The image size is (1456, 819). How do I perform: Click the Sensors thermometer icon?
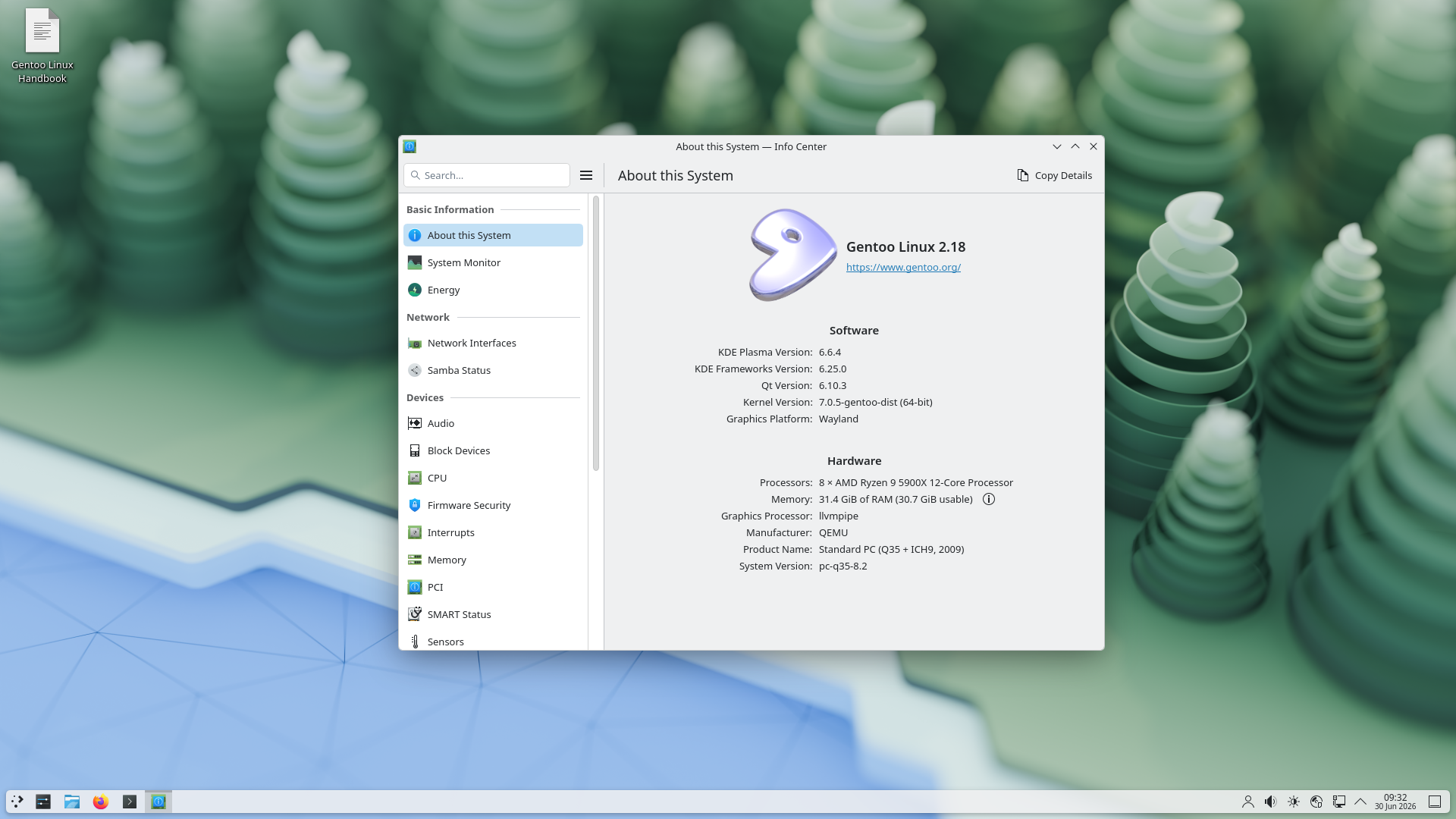415,642
